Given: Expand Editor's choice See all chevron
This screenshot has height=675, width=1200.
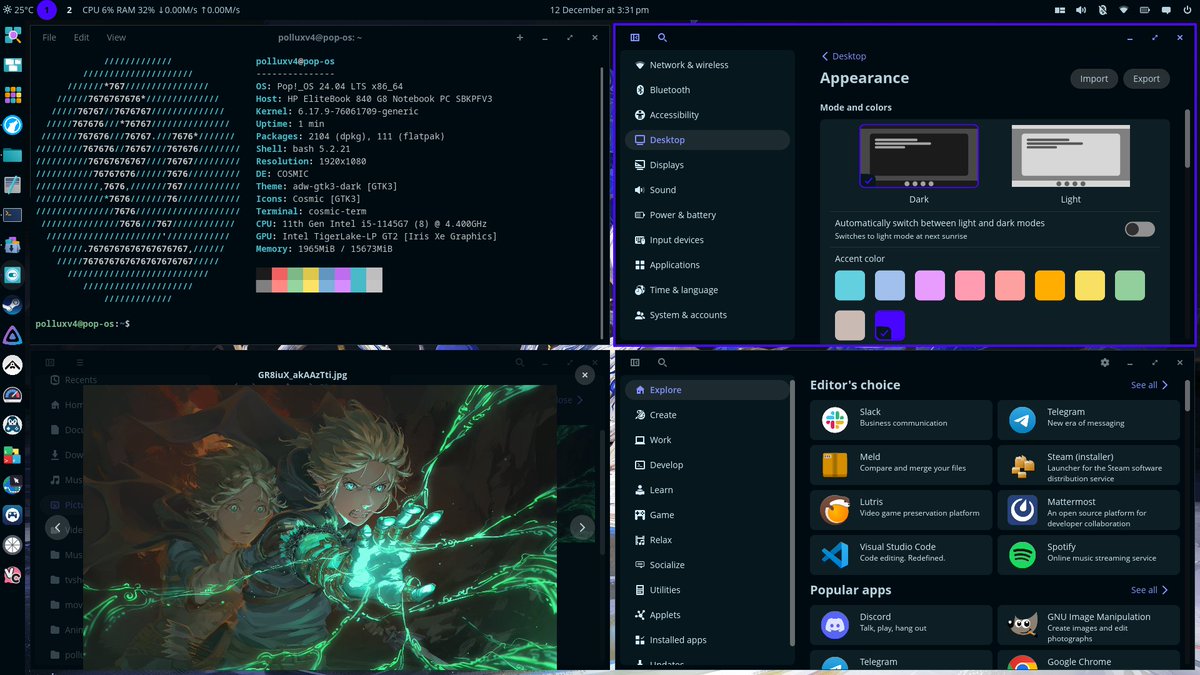Looking at the screenshot, I should point(1165,385).
